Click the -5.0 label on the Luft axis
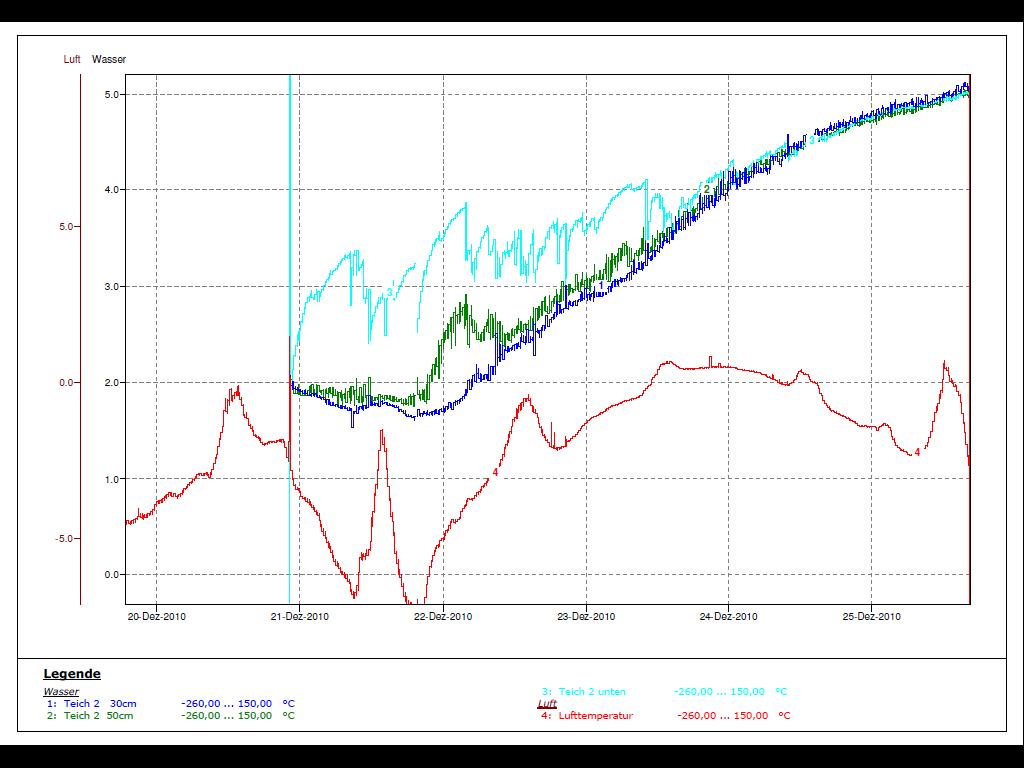Viewport: 1024px width, 768px height. point(68,539)
